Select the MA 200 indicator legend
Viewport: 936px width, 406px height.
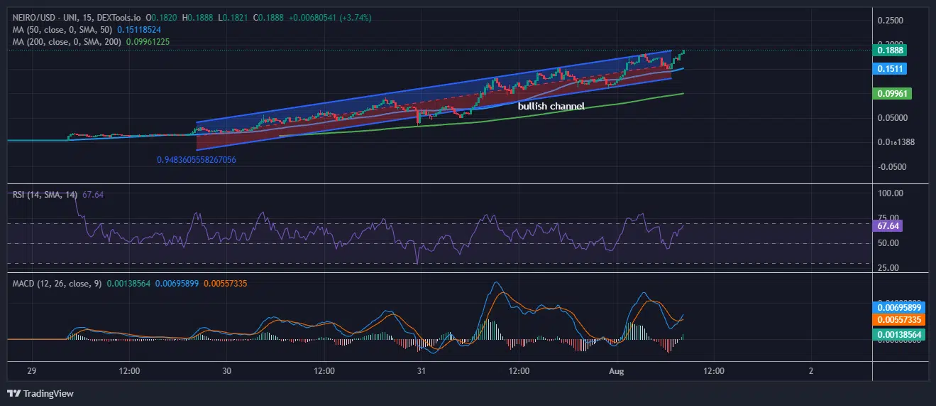62,41
